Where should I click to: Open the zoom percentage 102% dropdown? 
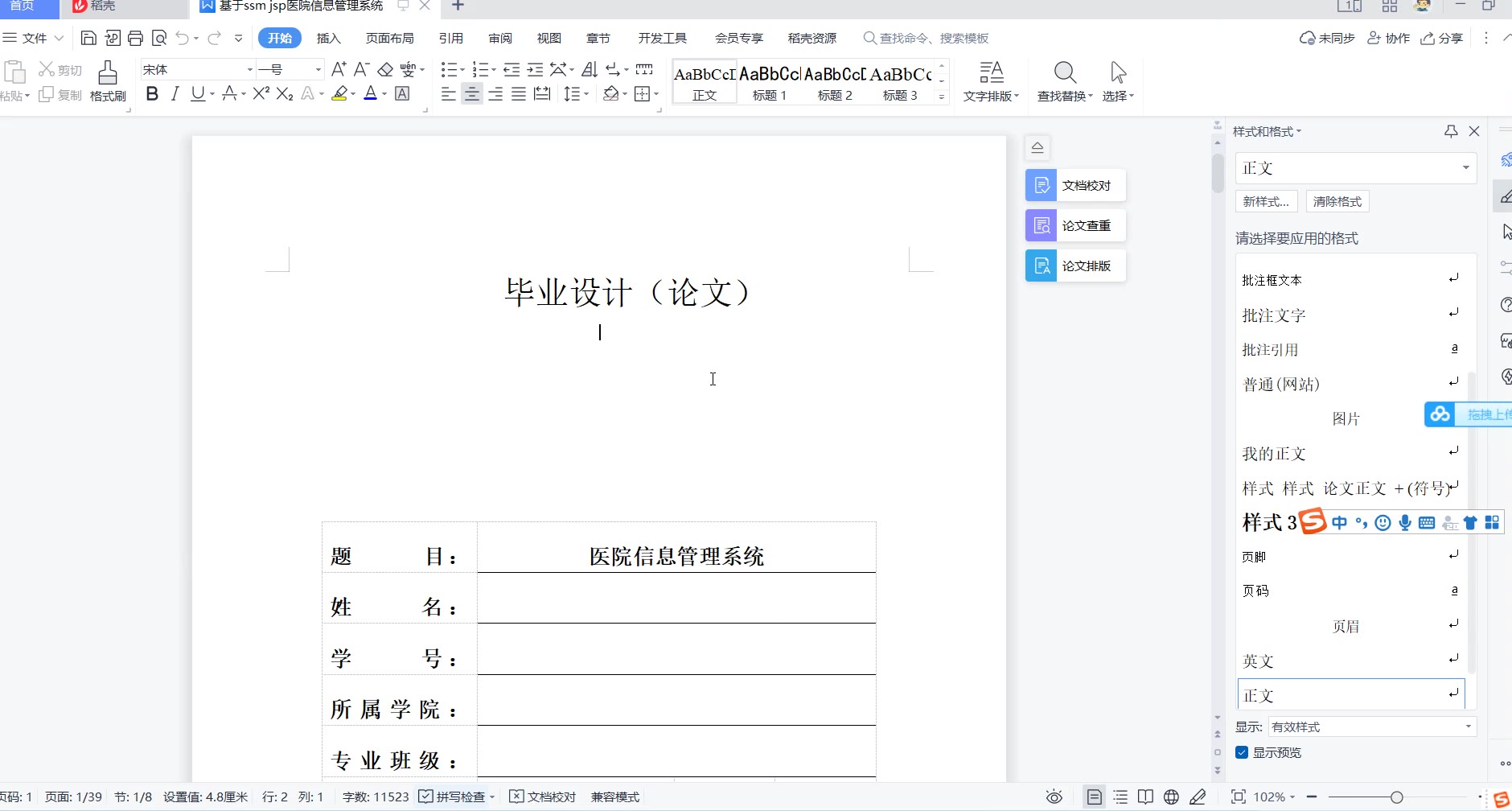point(1274,797)
